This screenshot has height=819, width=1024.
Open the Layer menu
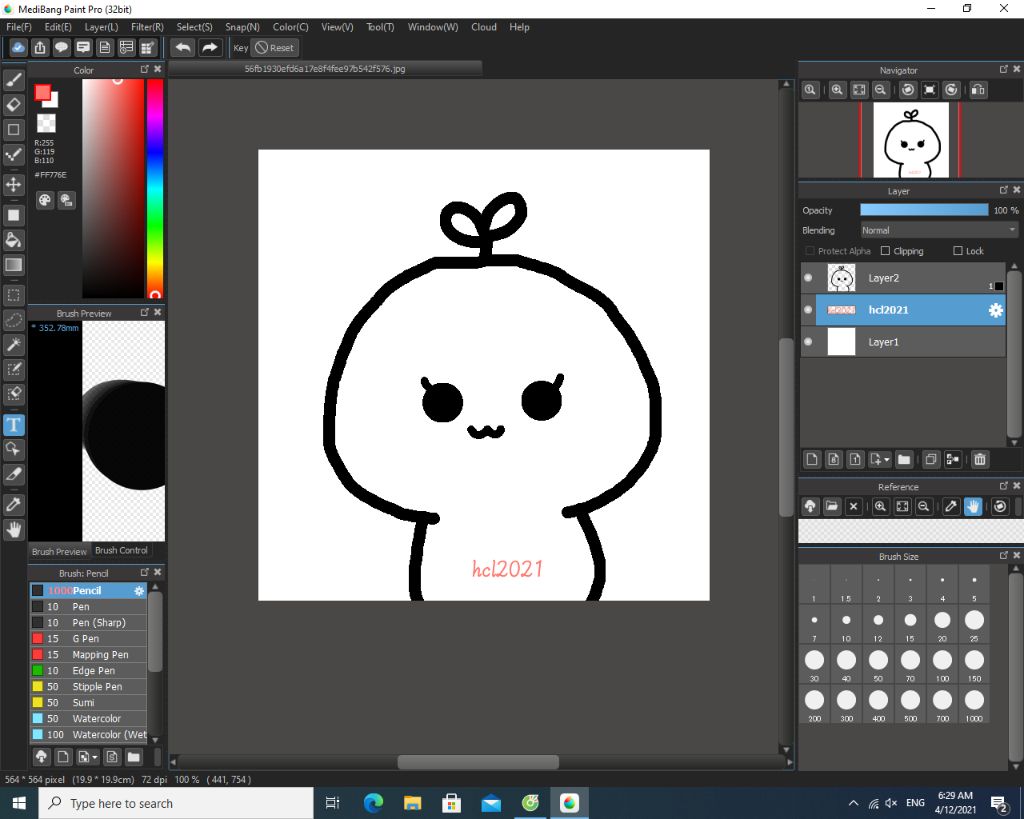101,27
